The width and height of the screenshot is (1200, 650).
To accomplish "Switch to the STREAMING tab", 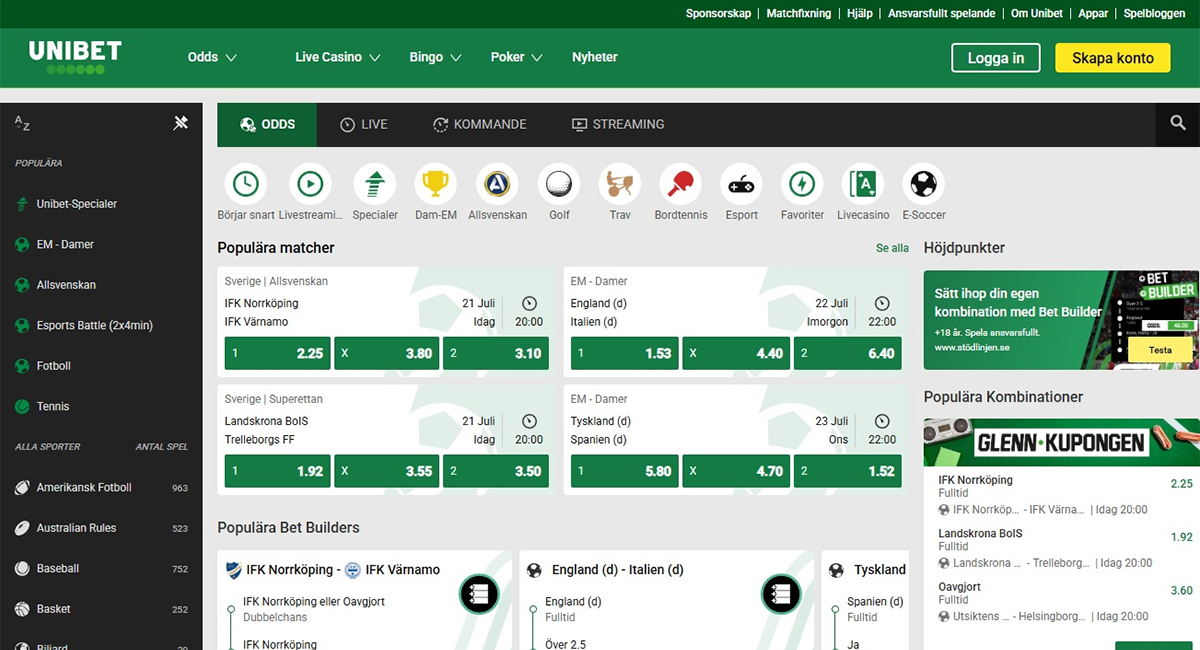I will (618, 124).
